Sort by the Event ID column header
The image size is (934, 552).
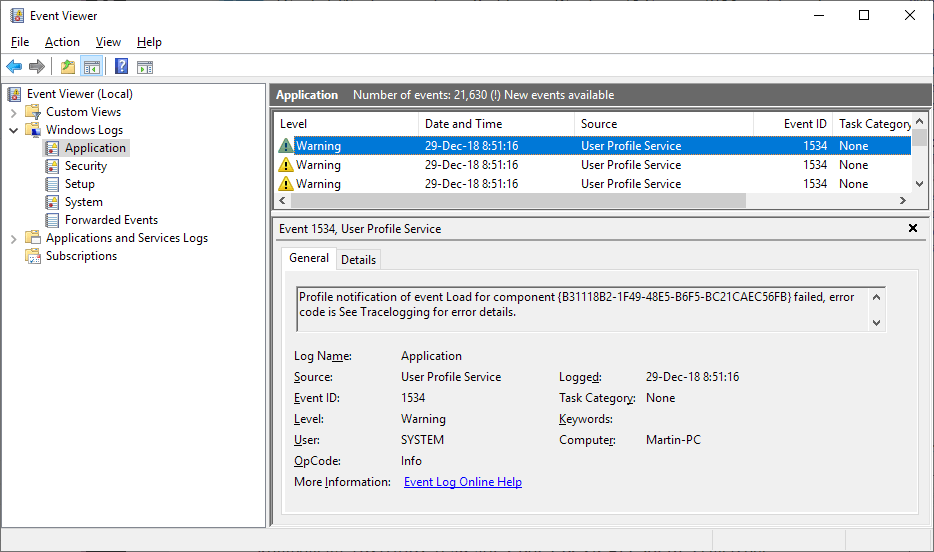coord(793,124)
